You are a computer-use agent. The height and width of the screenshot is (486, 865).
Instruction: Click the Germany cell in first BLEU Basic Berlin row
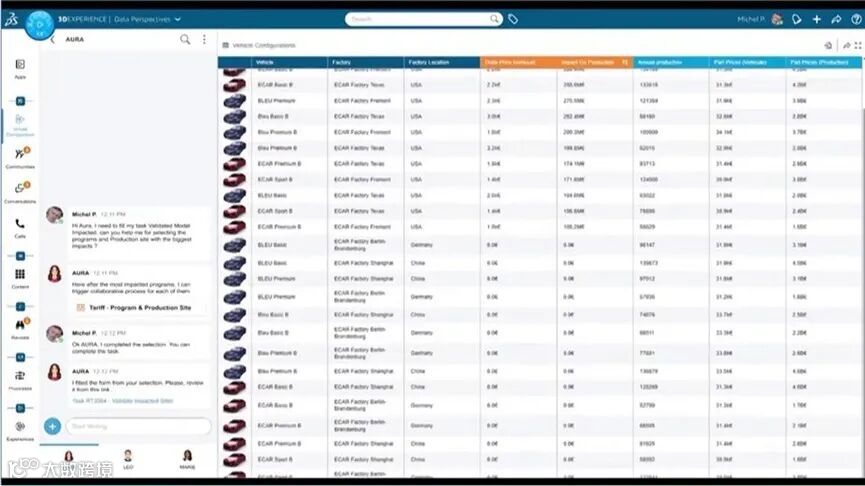421,245
